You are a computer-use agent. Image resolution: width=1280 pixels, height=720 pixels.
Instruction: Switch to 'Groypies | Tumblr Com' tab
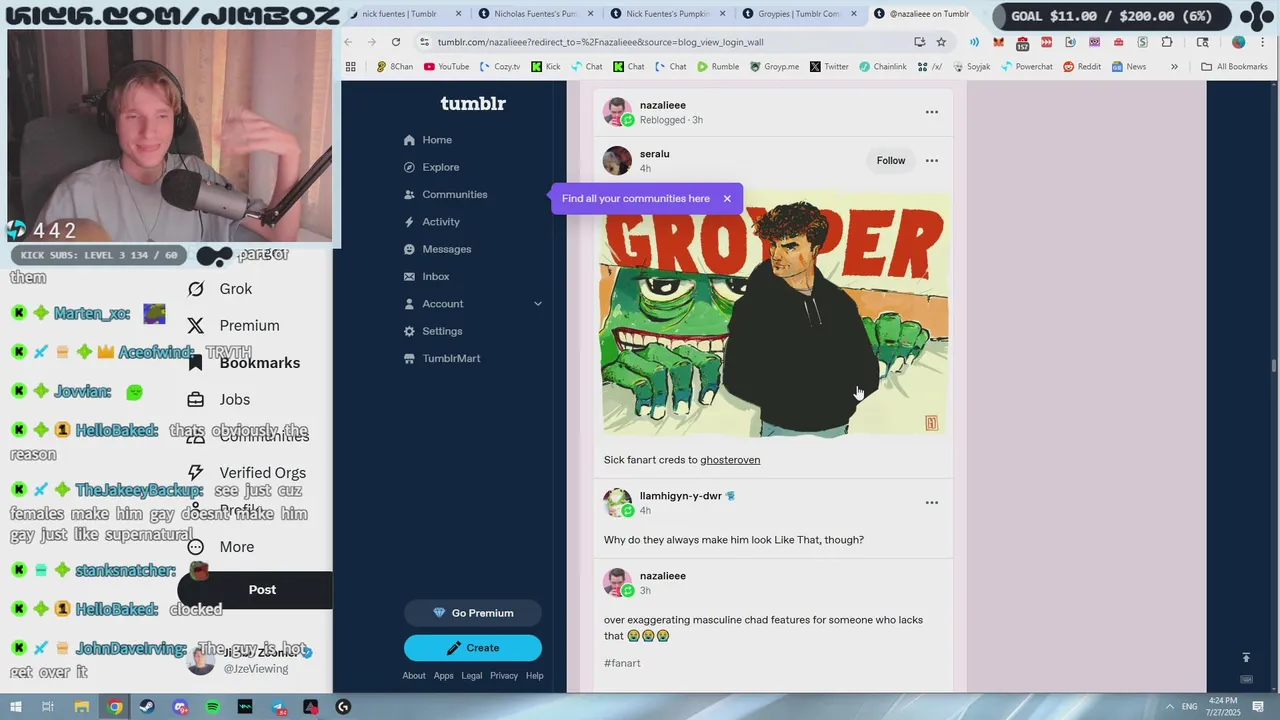[x=799, y=14]
